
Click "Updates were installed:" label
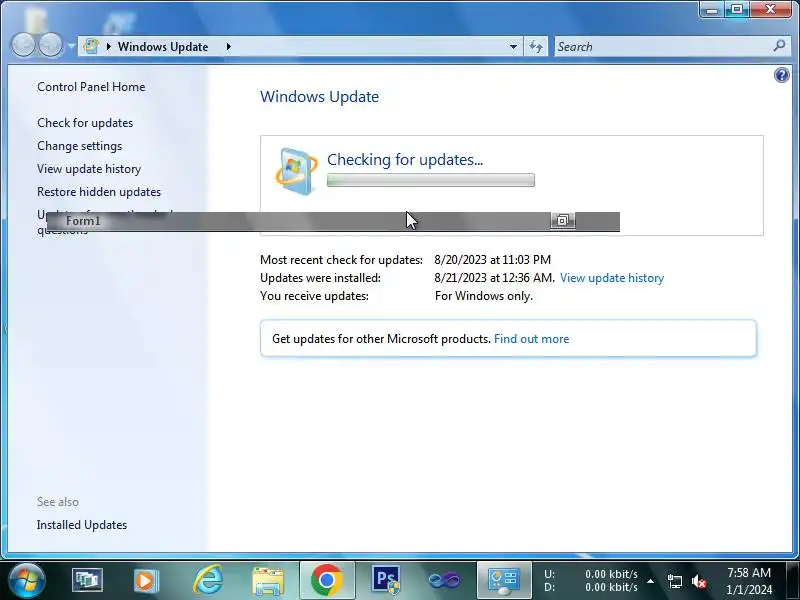(320, 278)
